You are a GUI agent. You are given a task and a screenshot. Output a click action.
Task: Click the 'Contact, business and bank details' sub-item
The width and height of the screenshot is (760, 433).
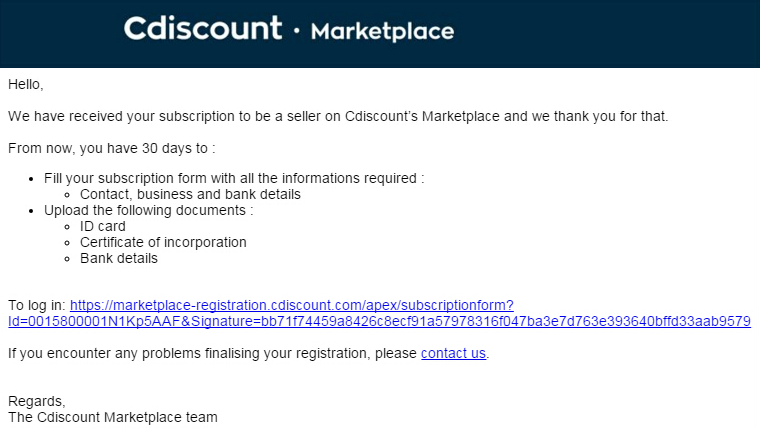[x=190, y=194]
